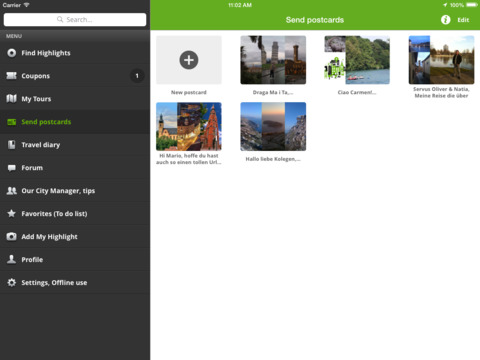
Task: Open the Profile menu entry
Action: (75, 259)
